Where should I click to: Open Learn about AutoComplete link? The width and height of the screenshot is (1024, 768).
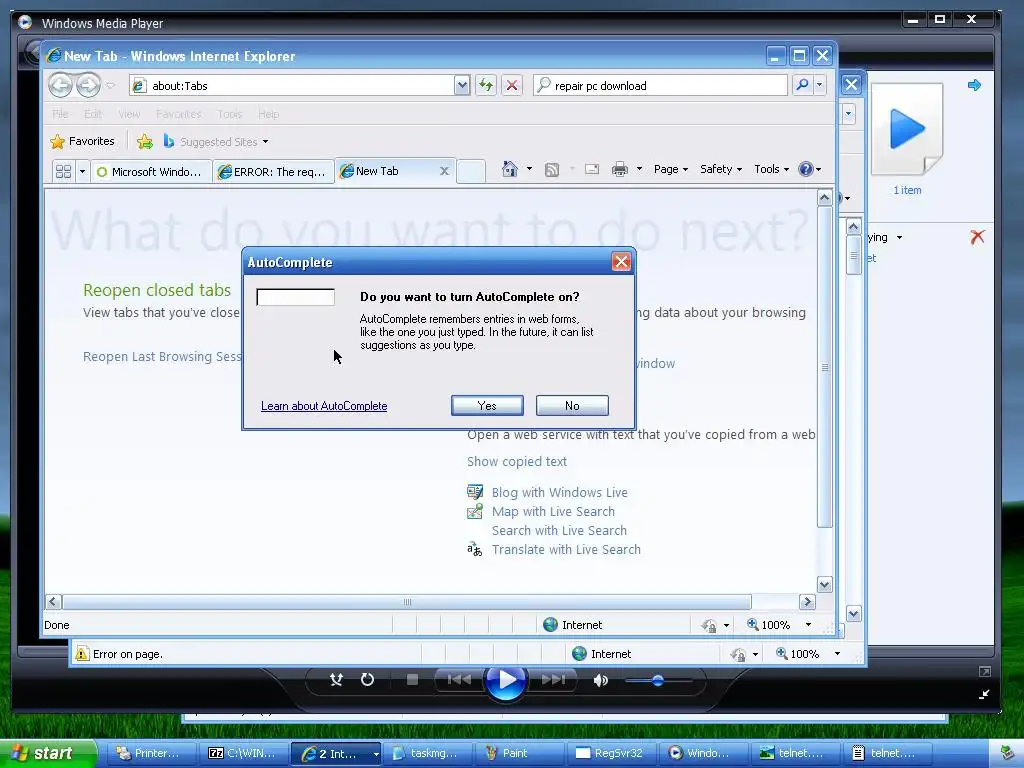(324, 406)
